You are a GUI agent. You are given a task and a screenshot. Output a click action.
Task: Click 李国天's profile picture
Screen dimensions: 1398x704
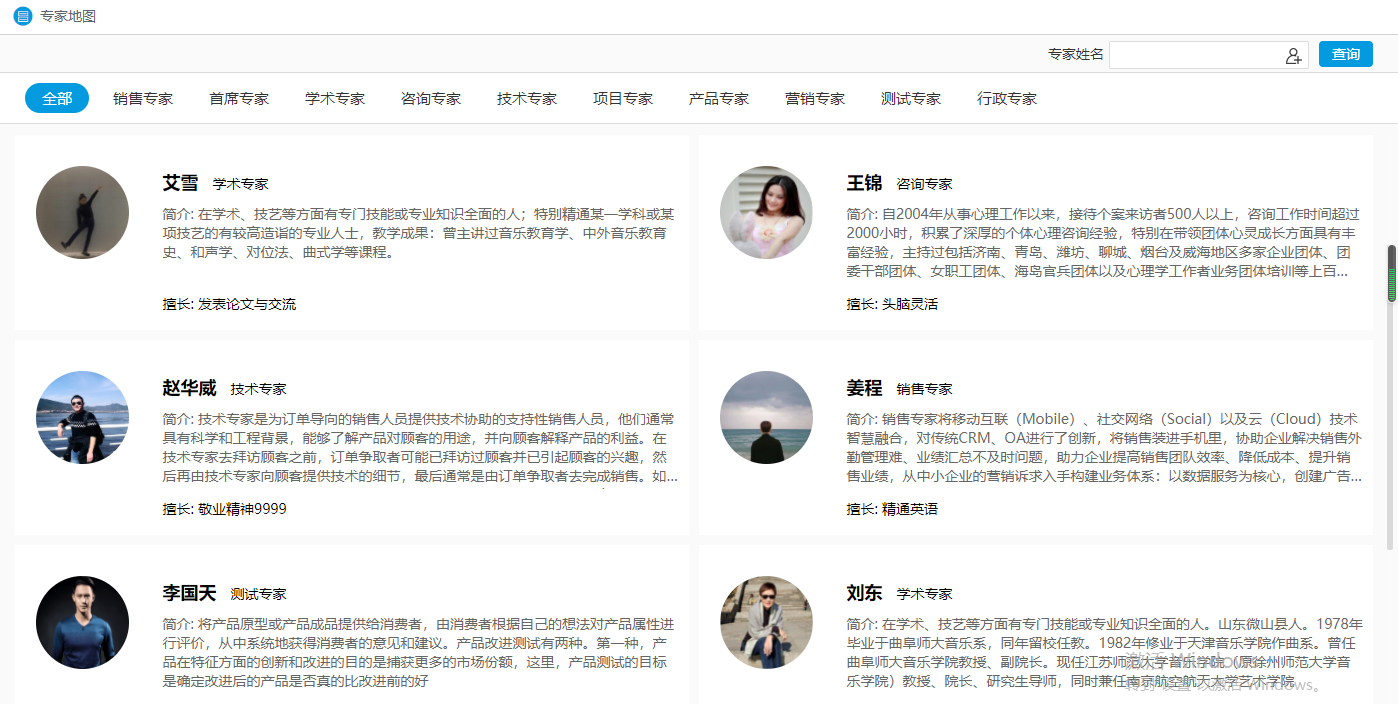click(82, 622)
